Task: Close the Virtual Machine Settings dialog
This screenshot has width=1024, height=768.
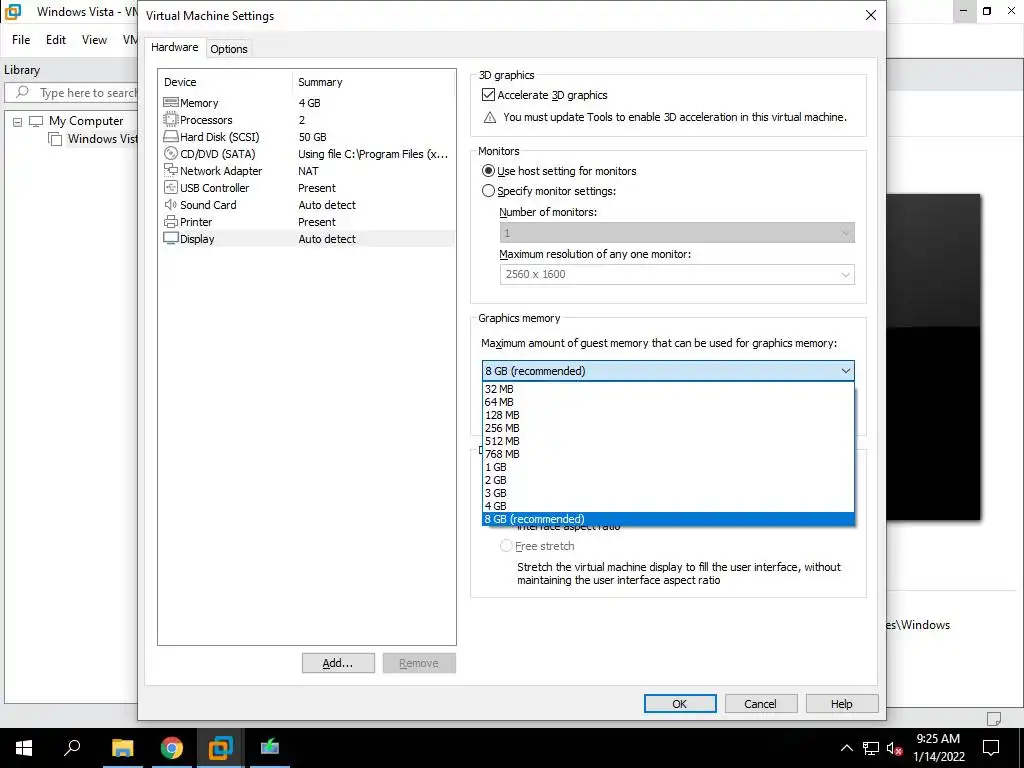Action: 871,15
